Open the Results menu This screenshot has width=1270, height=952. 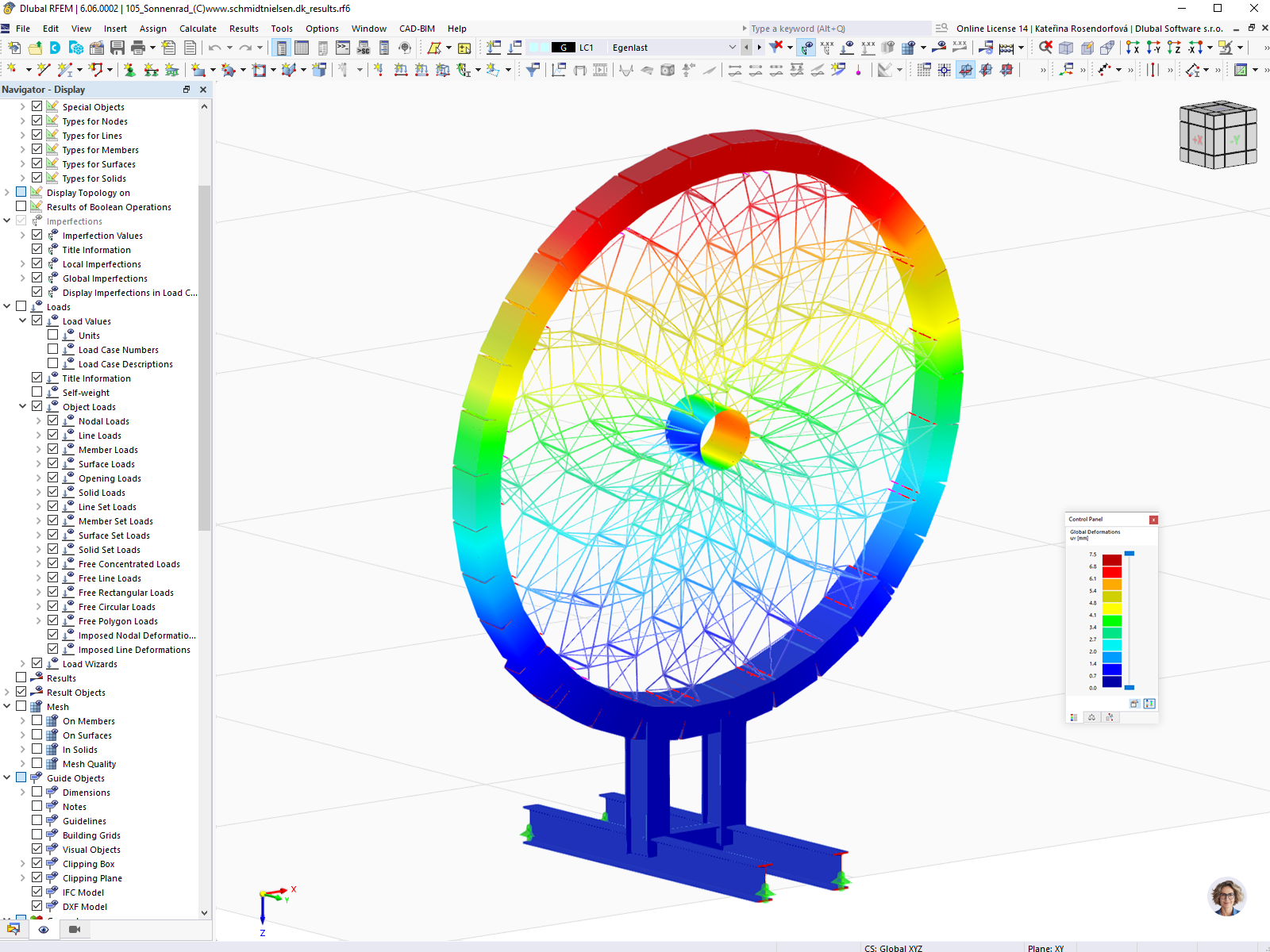click(x=244, y=29)
